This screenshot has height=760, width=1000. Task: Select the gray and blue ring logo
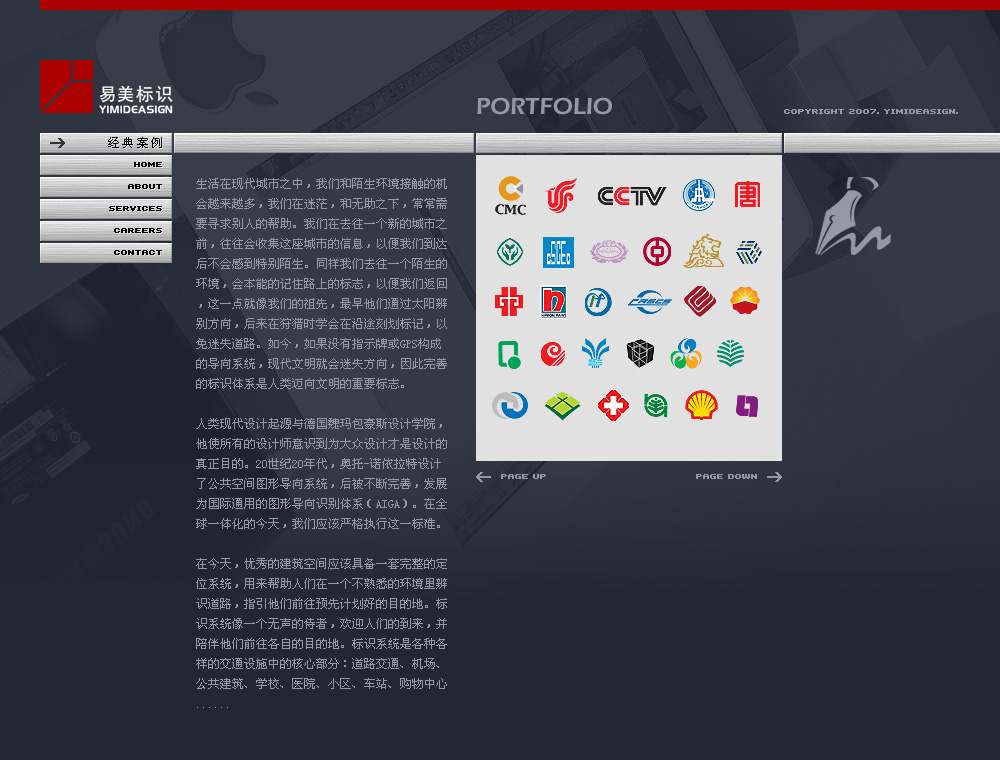510,406
